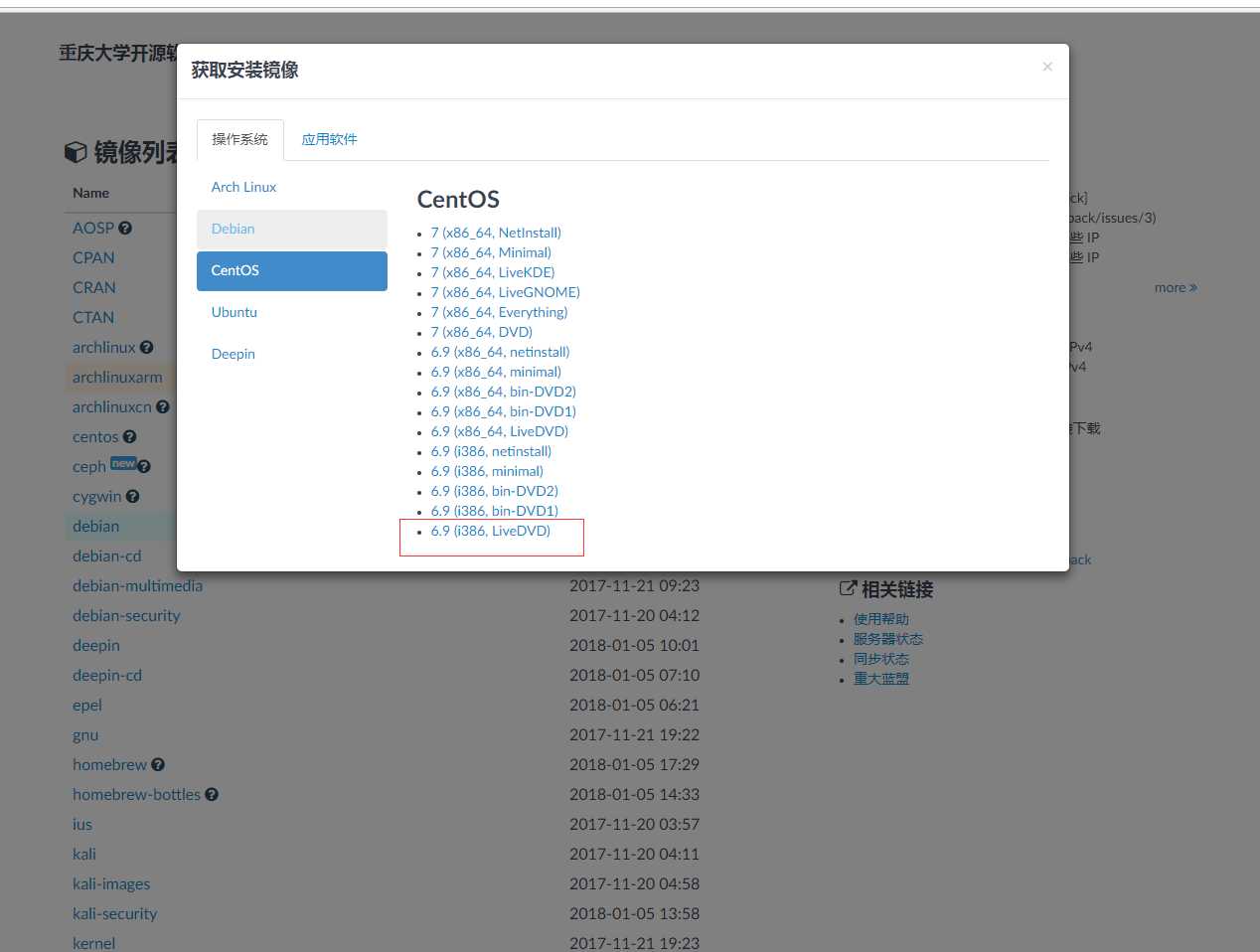Download 6.9 (i386, minimal) image

tap(487, 471)
